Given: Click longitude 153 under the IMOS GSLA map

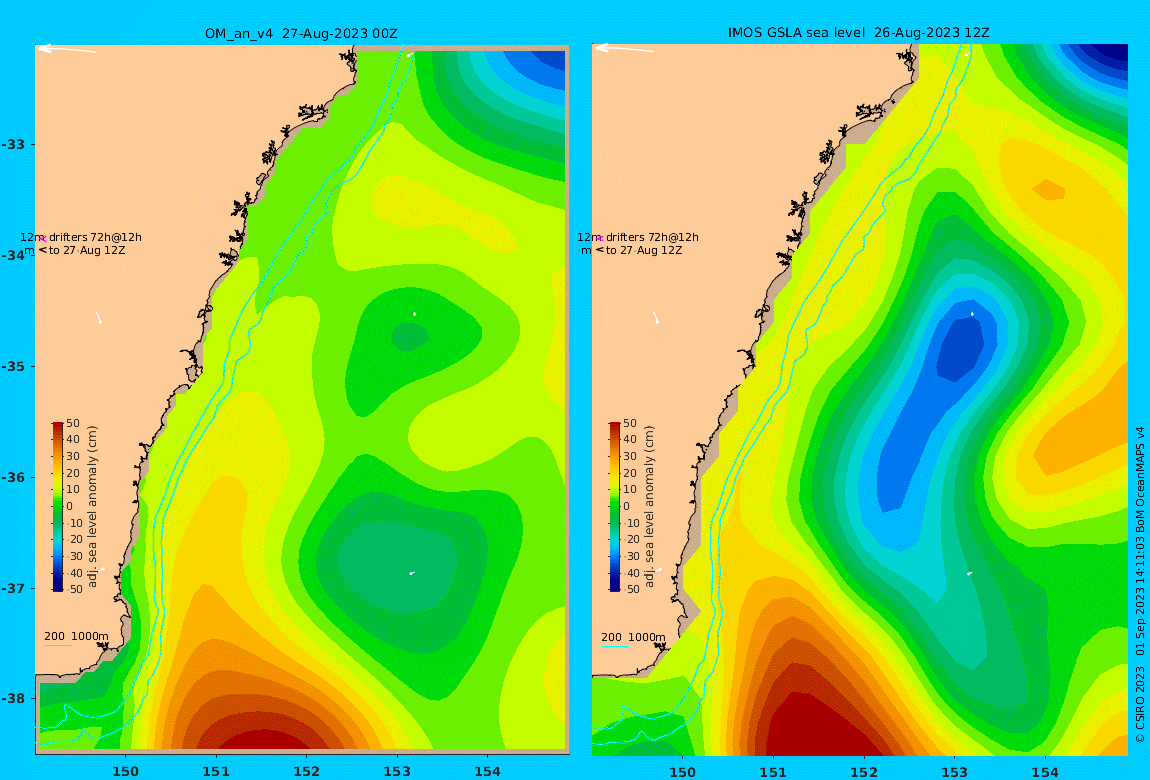Looking at the screenshot, I should (954, 772).
